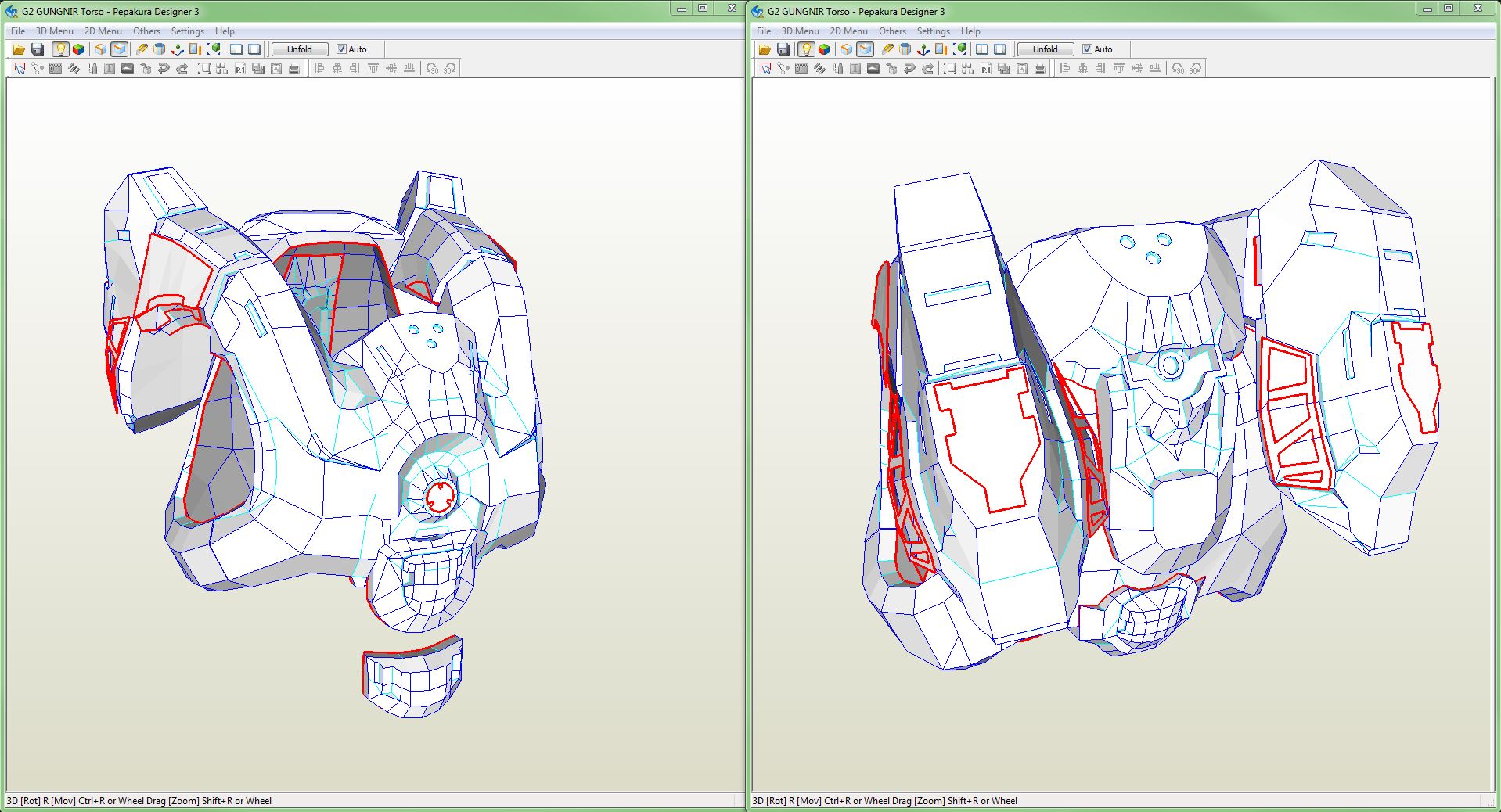
Task: Save the model in the right window
Action: [x=783, y=49]
